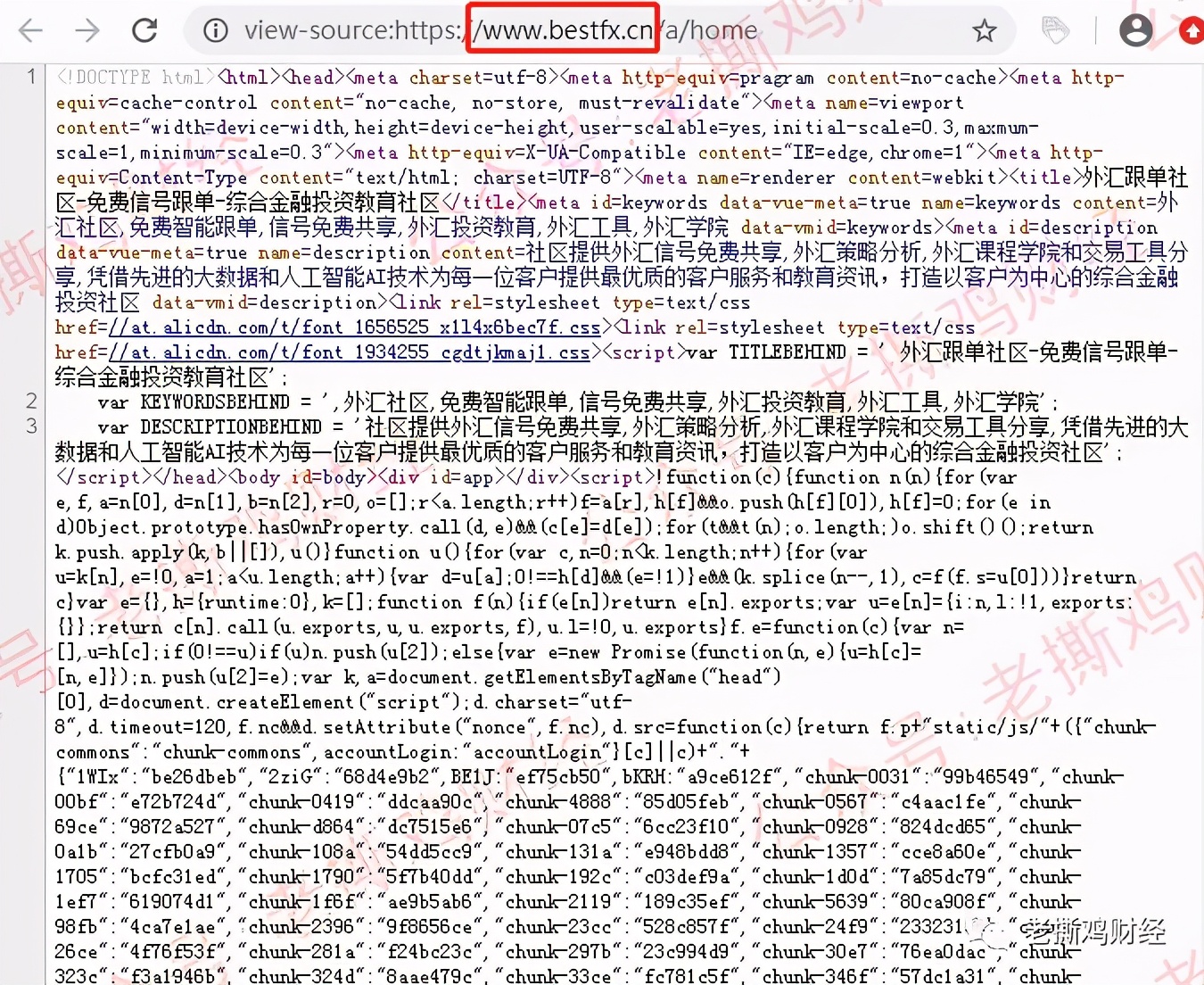This screenshot has width=1204, height=985.
Task: Select source line number 3
Action: [x=32, y=426]
